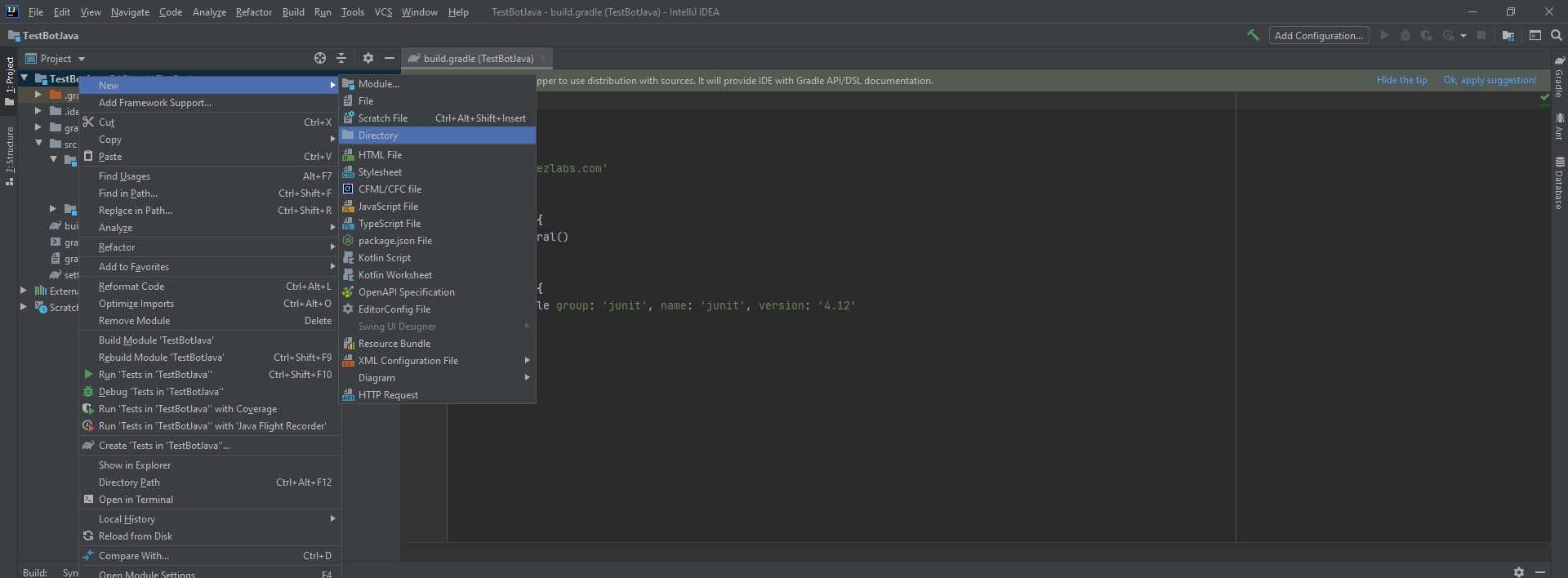Click Paste in the context menu
Image resolution: width=1568 pixels, height=578 pixels.
tap(210, 156)
